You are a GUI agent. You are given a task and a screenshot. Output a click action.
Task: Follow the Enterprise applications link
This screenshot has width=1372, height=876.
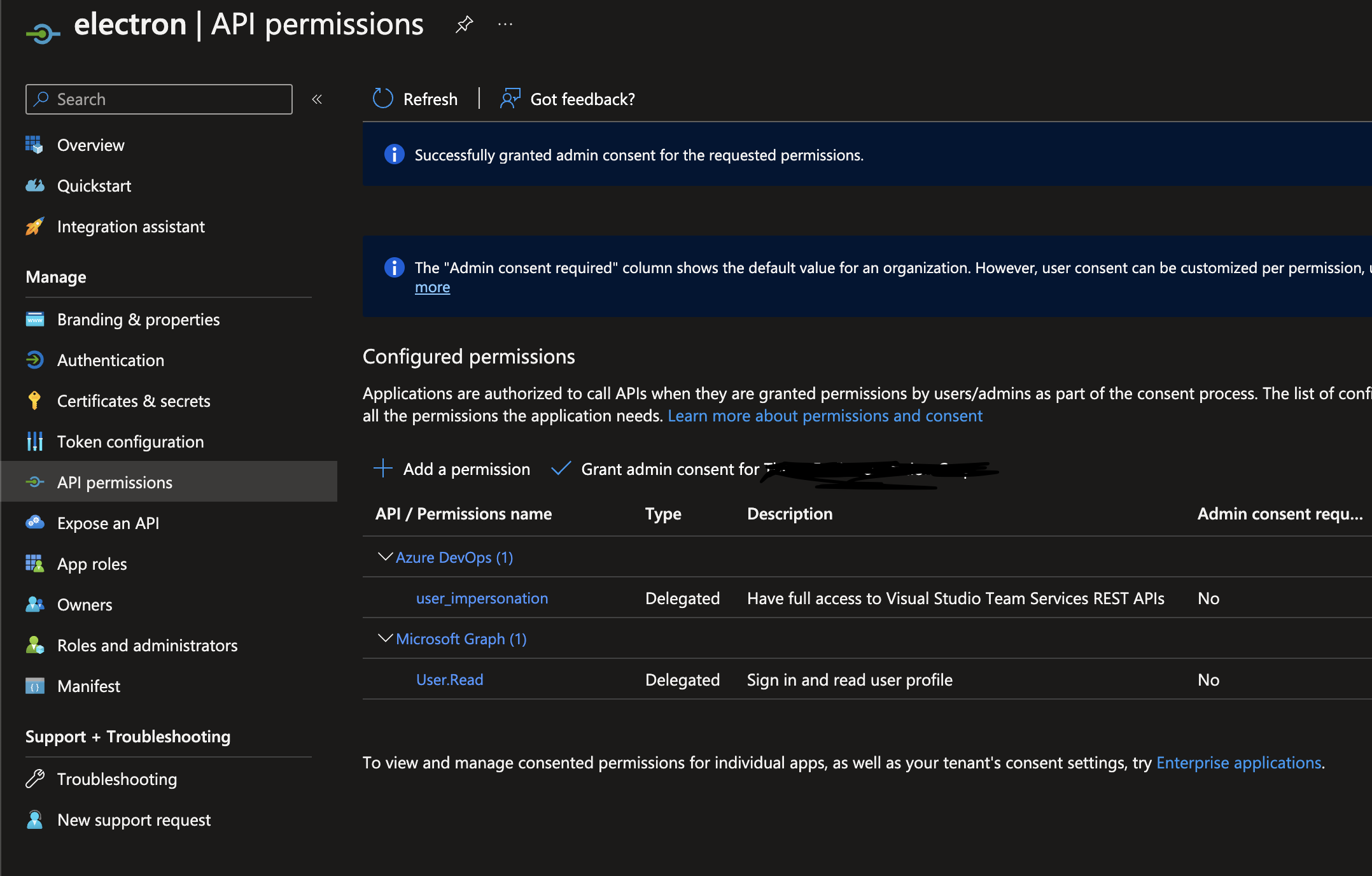pos(1238,763)
